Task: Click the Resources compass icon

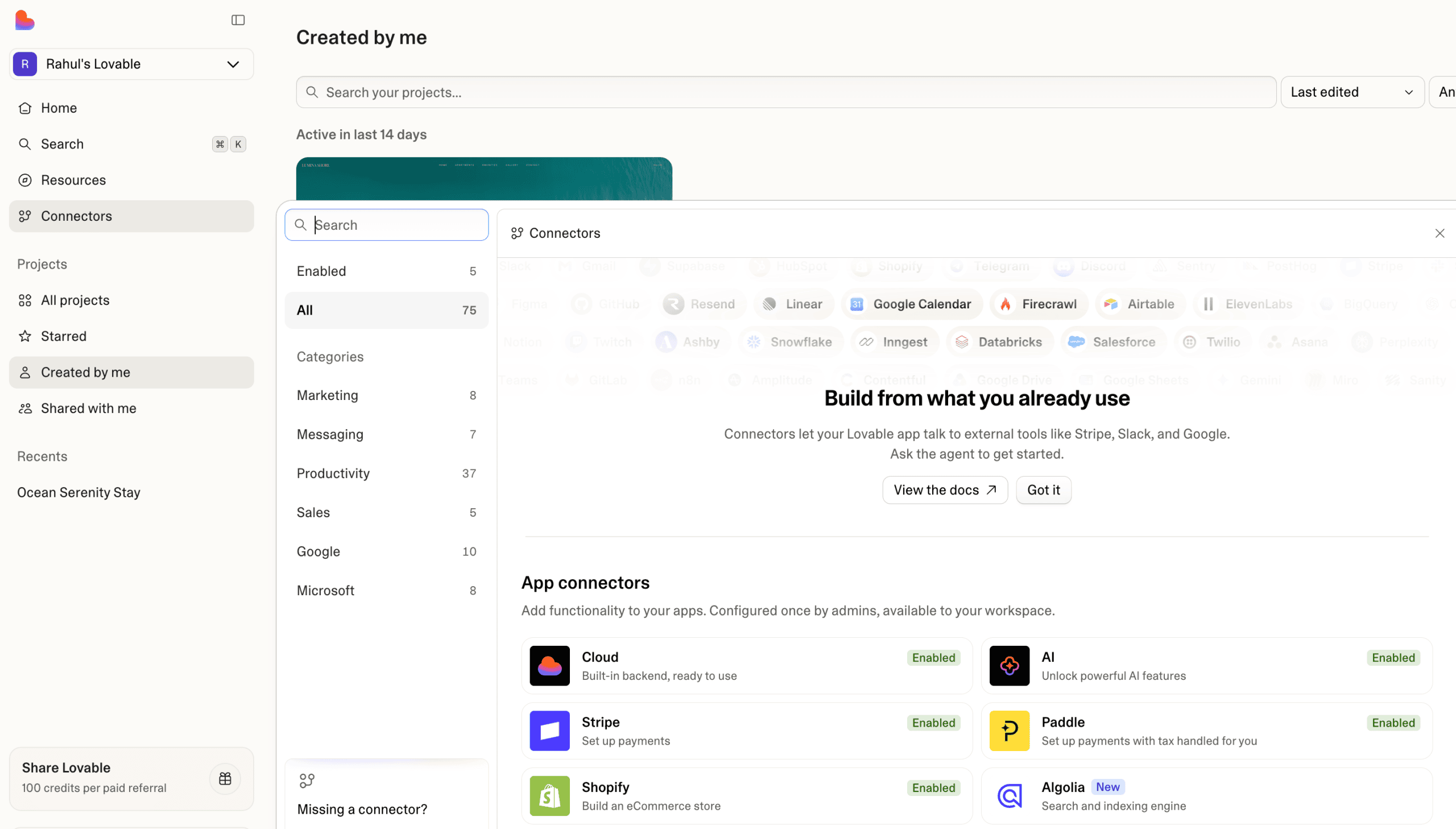Action: (25, 180)
